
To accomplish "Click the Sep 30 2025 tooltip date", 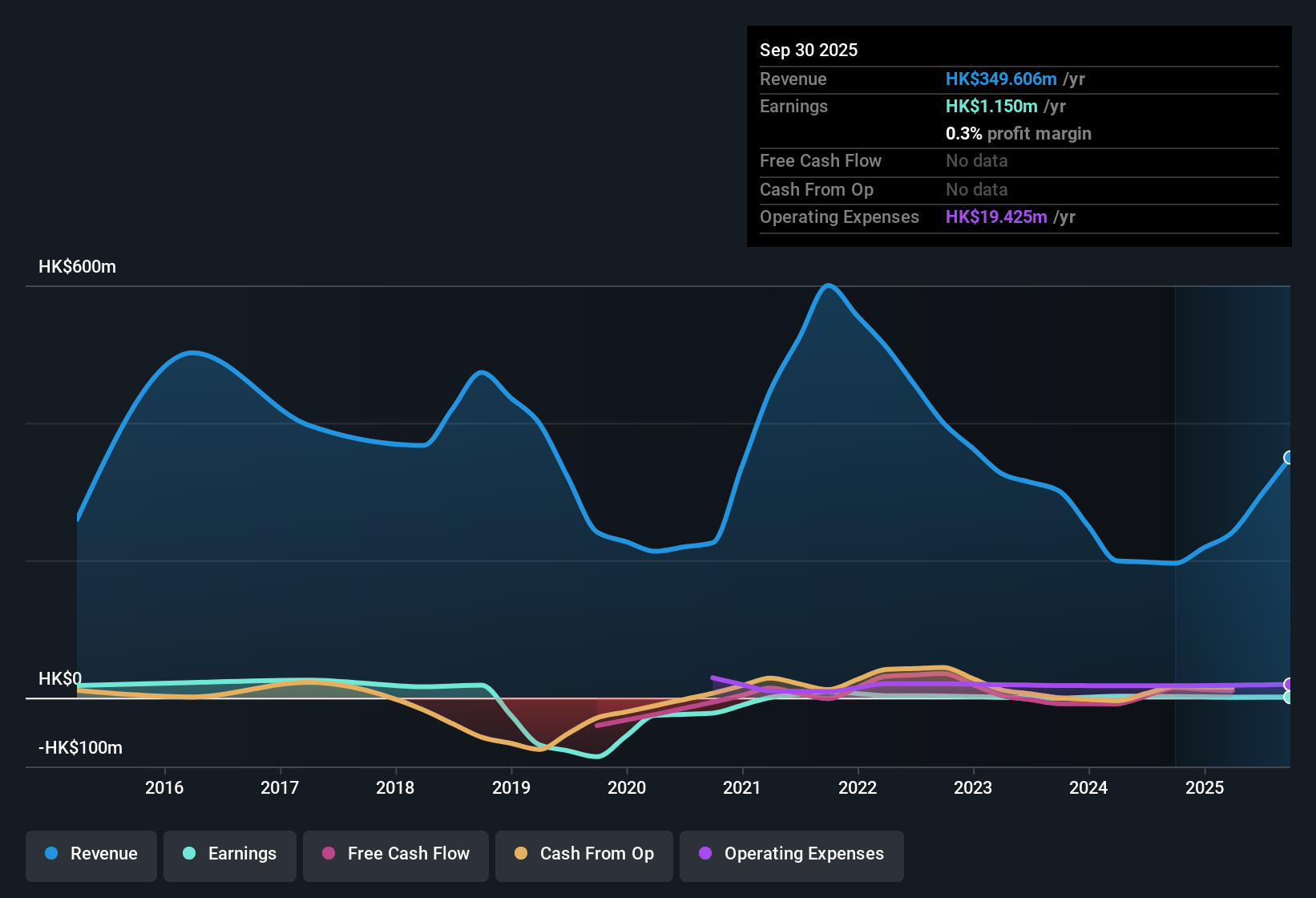I will tap(809, 50).
